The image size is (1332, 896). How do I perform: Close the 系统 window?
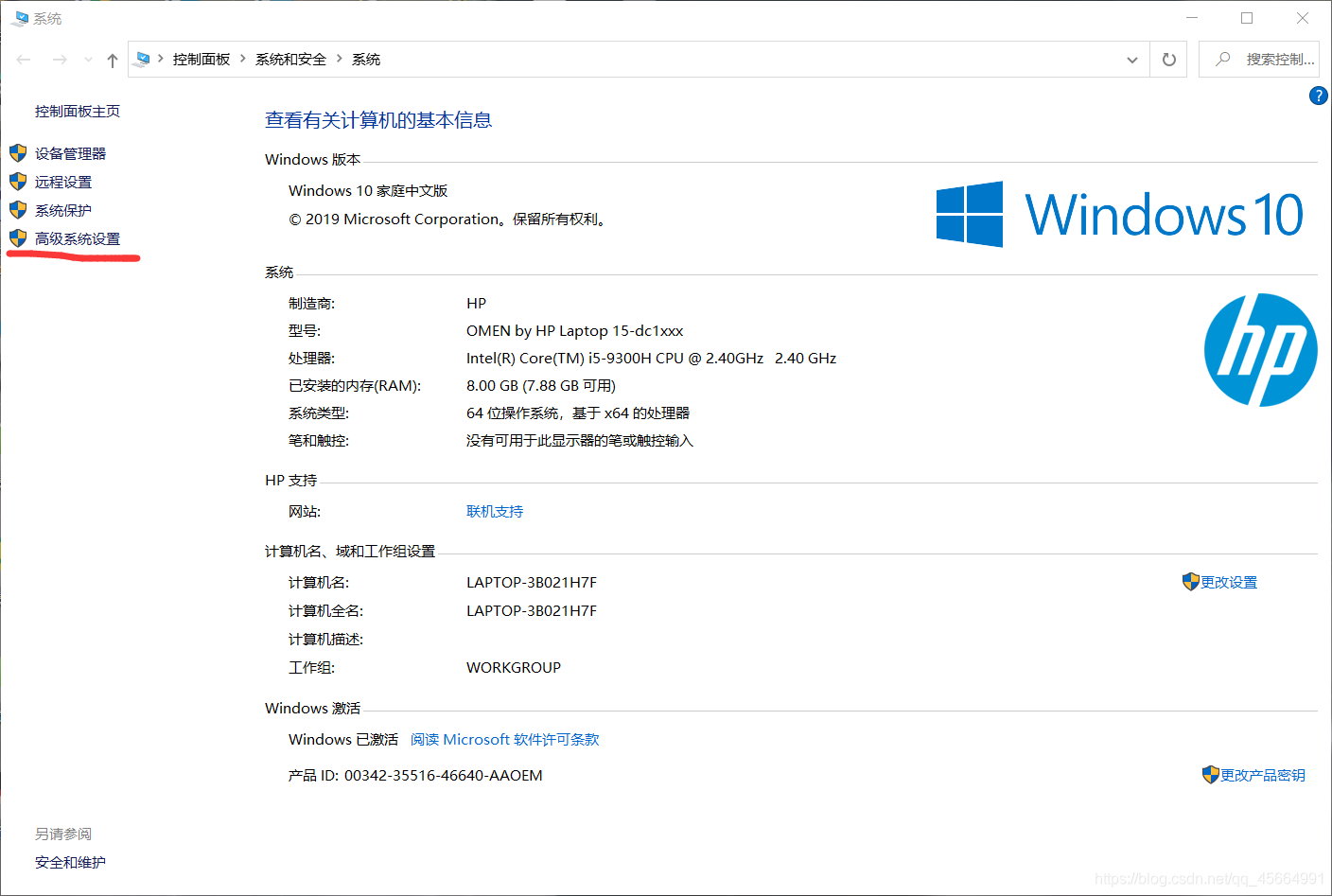pyautogui.click(x=1303, y=18)
